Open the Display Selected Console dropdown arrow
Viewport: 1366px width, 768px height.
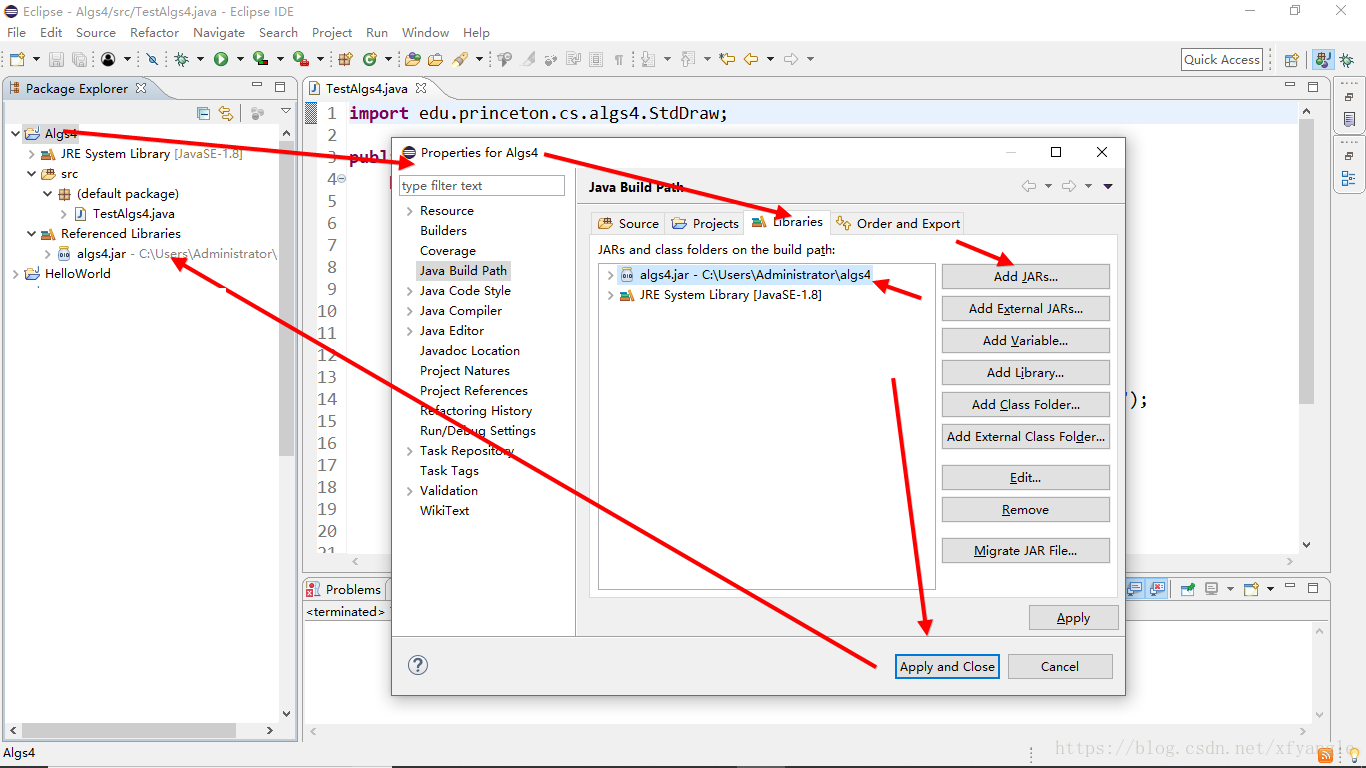pos(1230,589)
